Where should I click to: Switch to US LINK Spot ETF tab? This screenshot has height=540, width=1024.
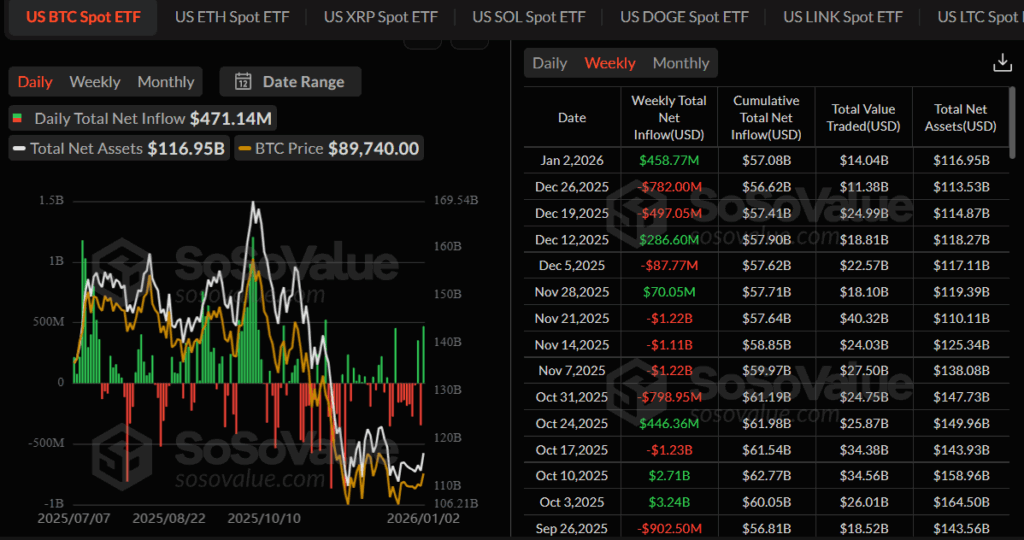(x=843, y=17)
